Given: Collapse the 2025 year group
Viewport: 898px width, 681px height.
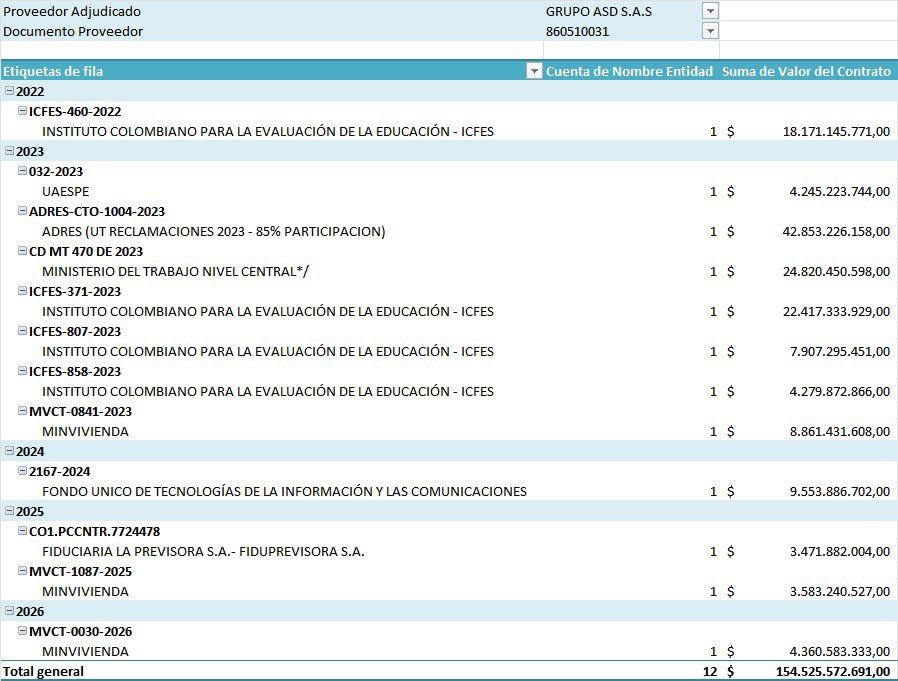Looking at the screenshot, I should (x=9, y=511).
